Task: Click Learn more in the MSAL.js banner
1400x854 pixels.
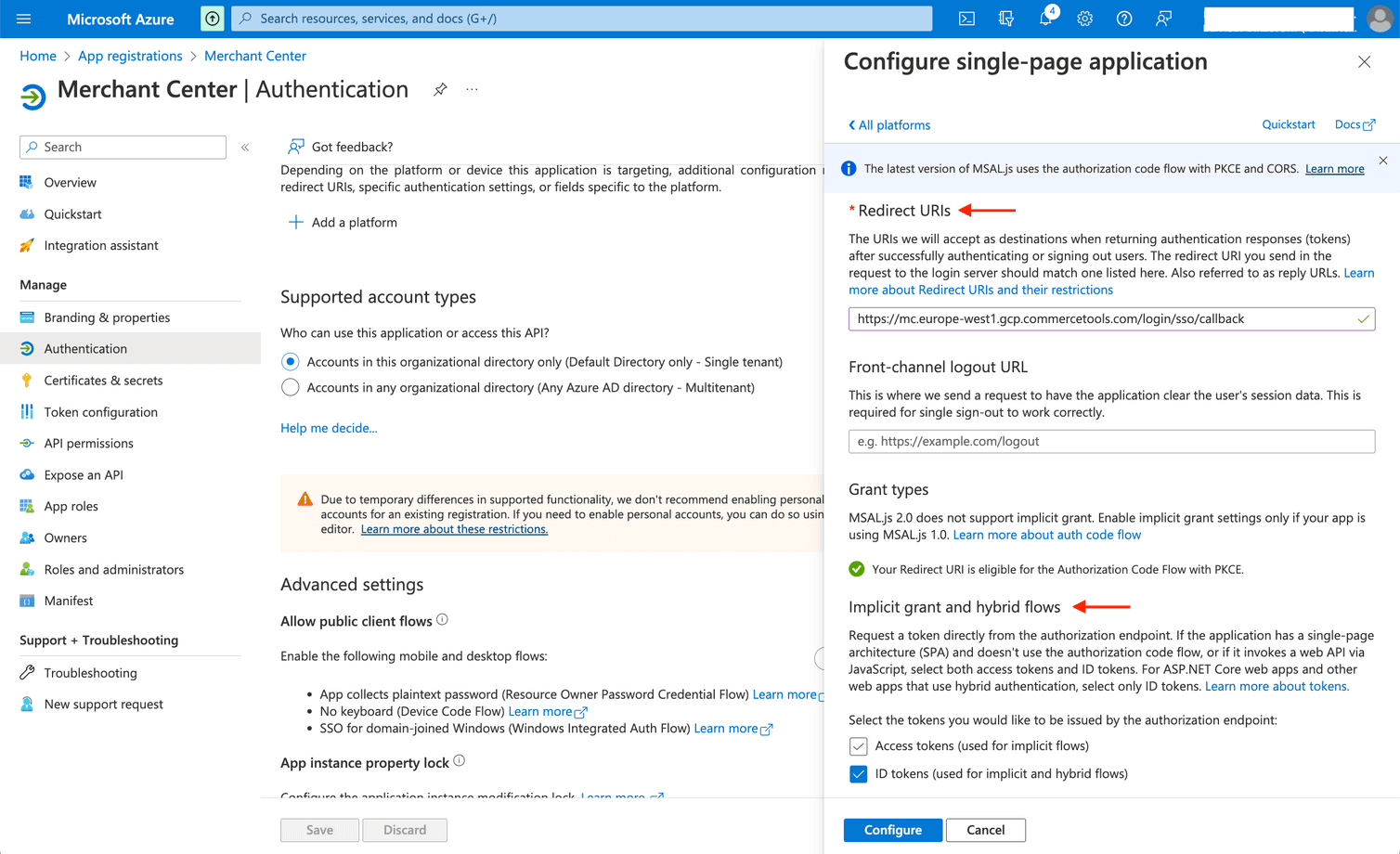Action: [x=1334, y=169]
